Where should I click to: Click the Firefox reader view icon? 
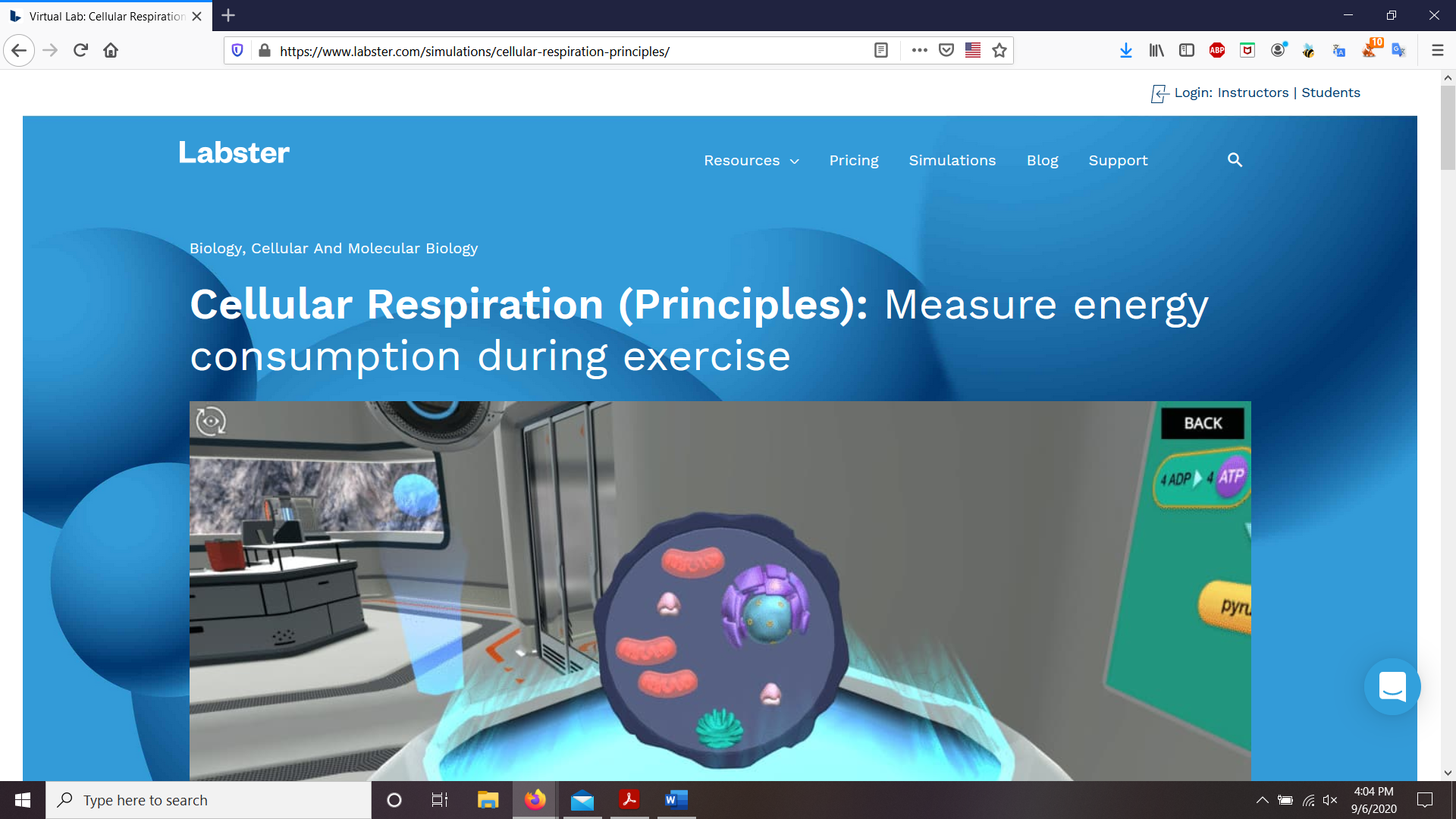point(880,51)
